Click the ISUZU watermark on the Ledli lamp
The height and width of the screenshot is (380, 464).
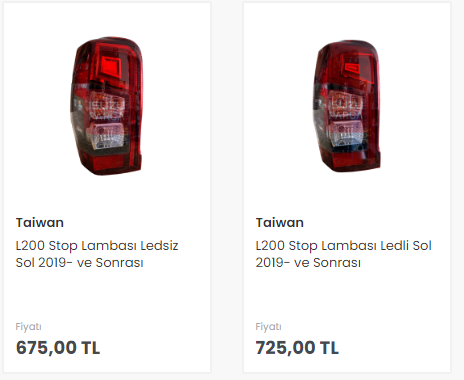click(345, 105)
